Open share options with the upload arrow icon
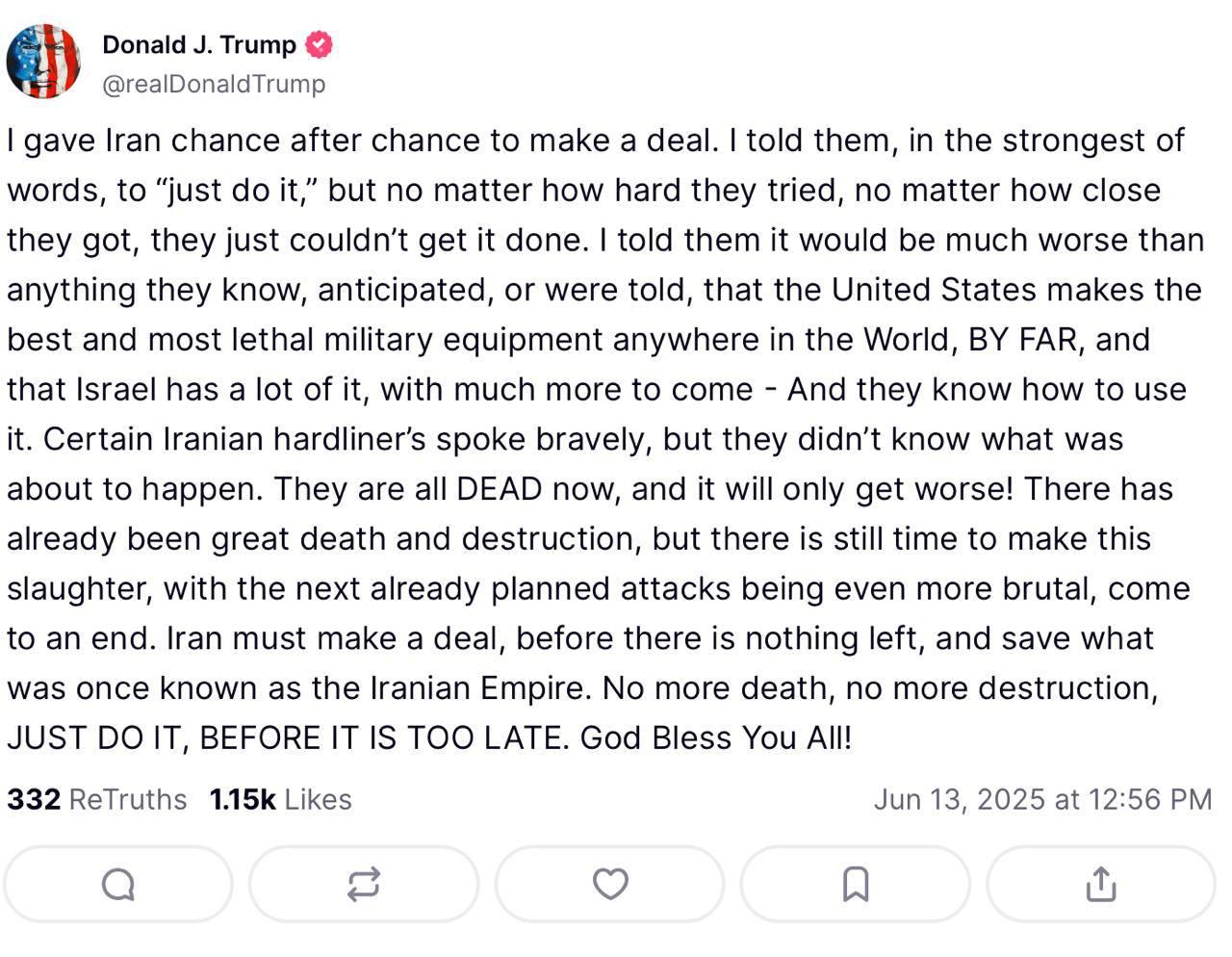Image resolution: width=1232 pixels, height=957 pixels. click(1101, 884)
